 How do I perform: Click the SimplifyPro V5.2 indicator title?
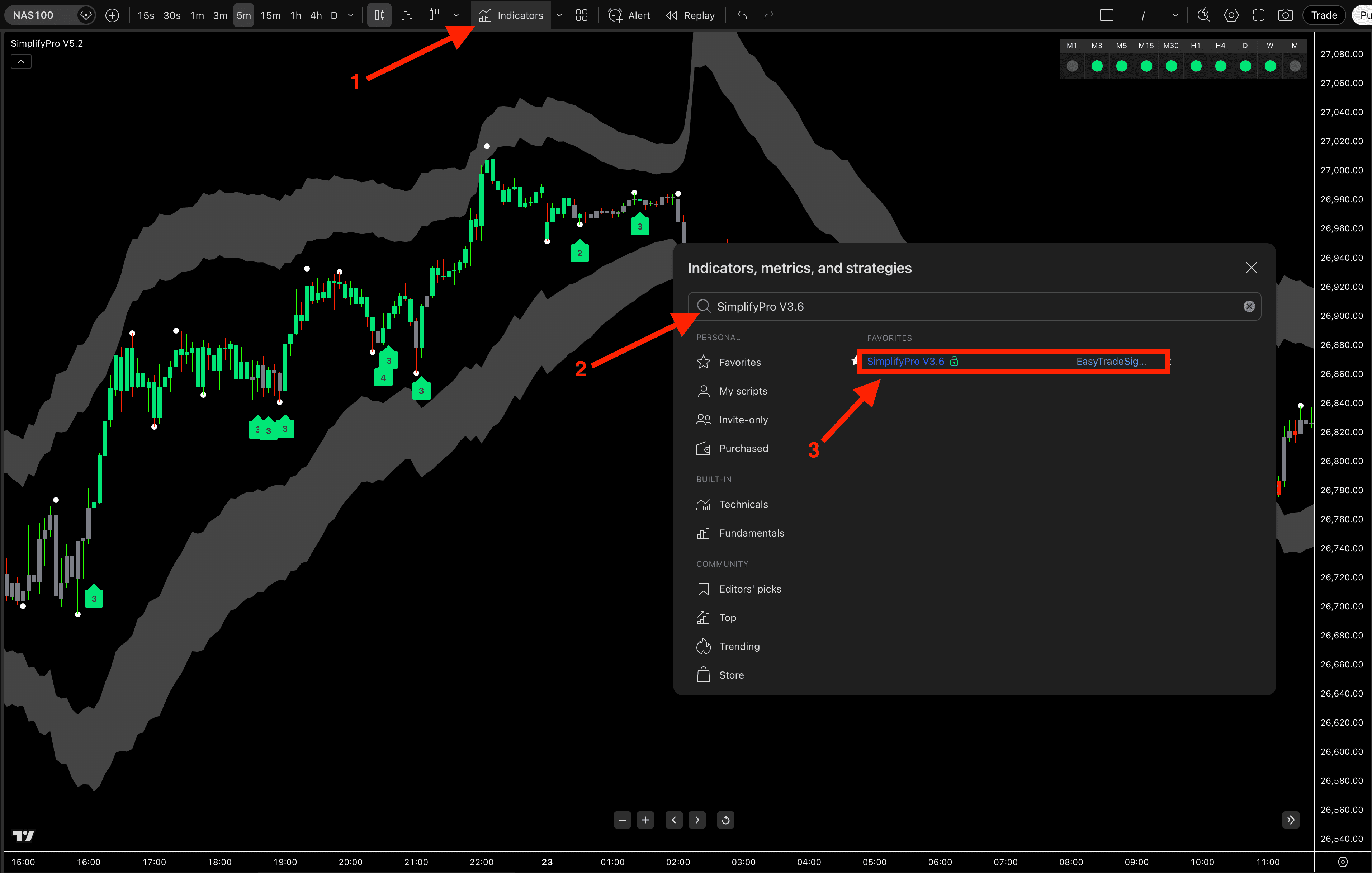47,43
